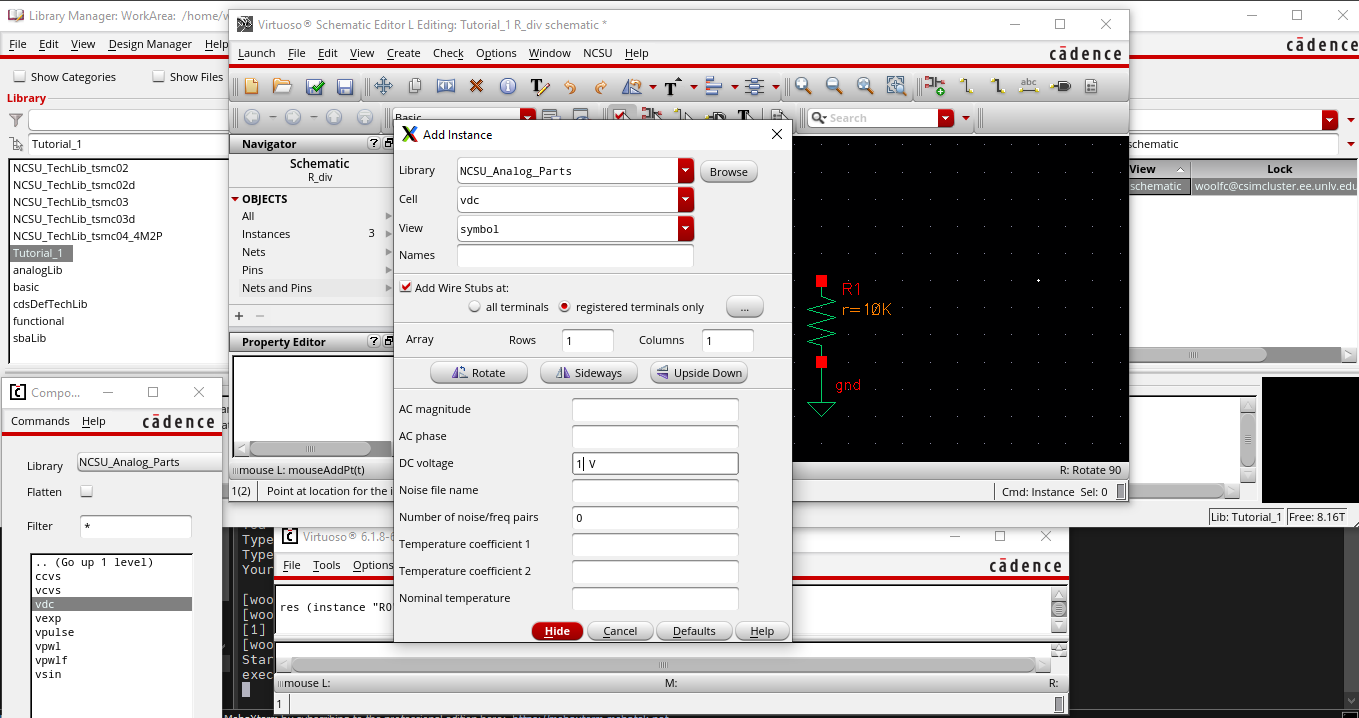Click the Copy tool icon
This screenshot has width=1359, height=718.
point(415,87)
